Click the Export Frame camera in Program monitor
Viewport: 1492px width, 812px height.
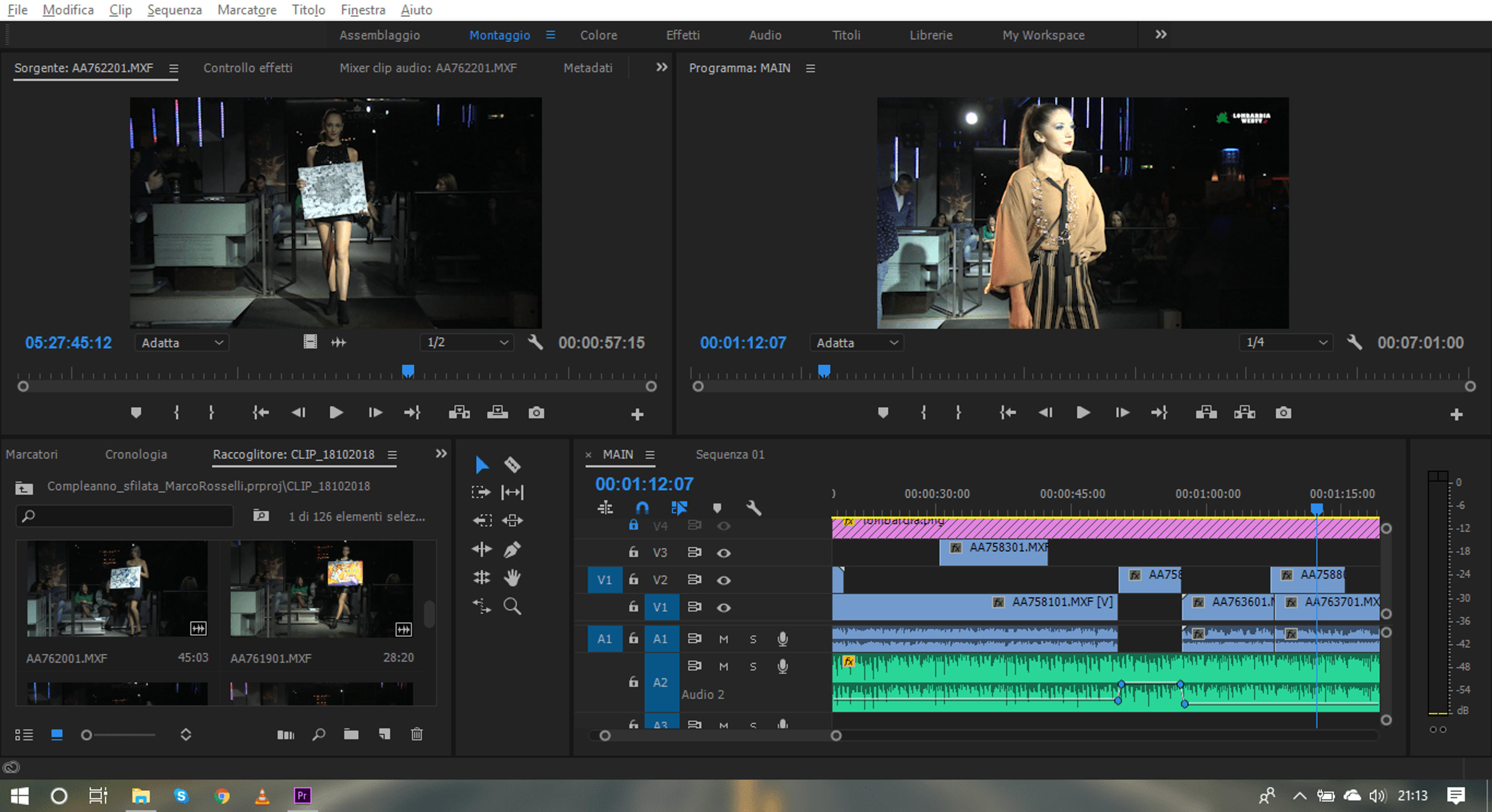click(1283, 413)
